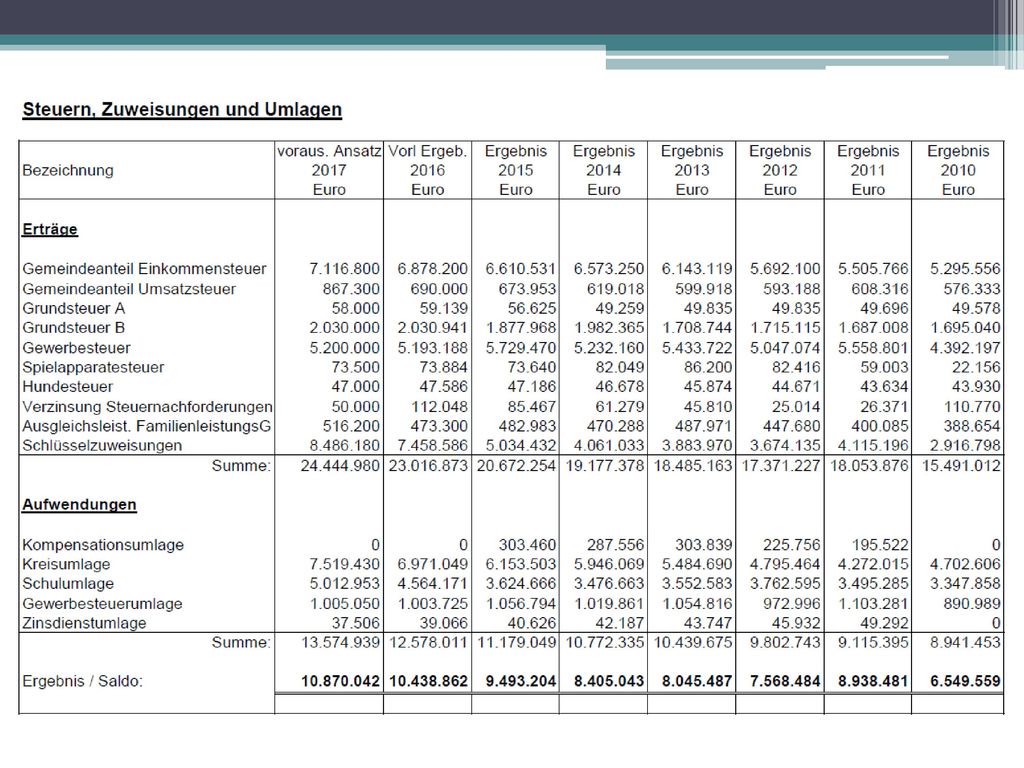The width and height of the screenshot is (1024, 768).
Task: Click the row label "Gewerbesteuerumlage"
Action: [x=103, y=603]
